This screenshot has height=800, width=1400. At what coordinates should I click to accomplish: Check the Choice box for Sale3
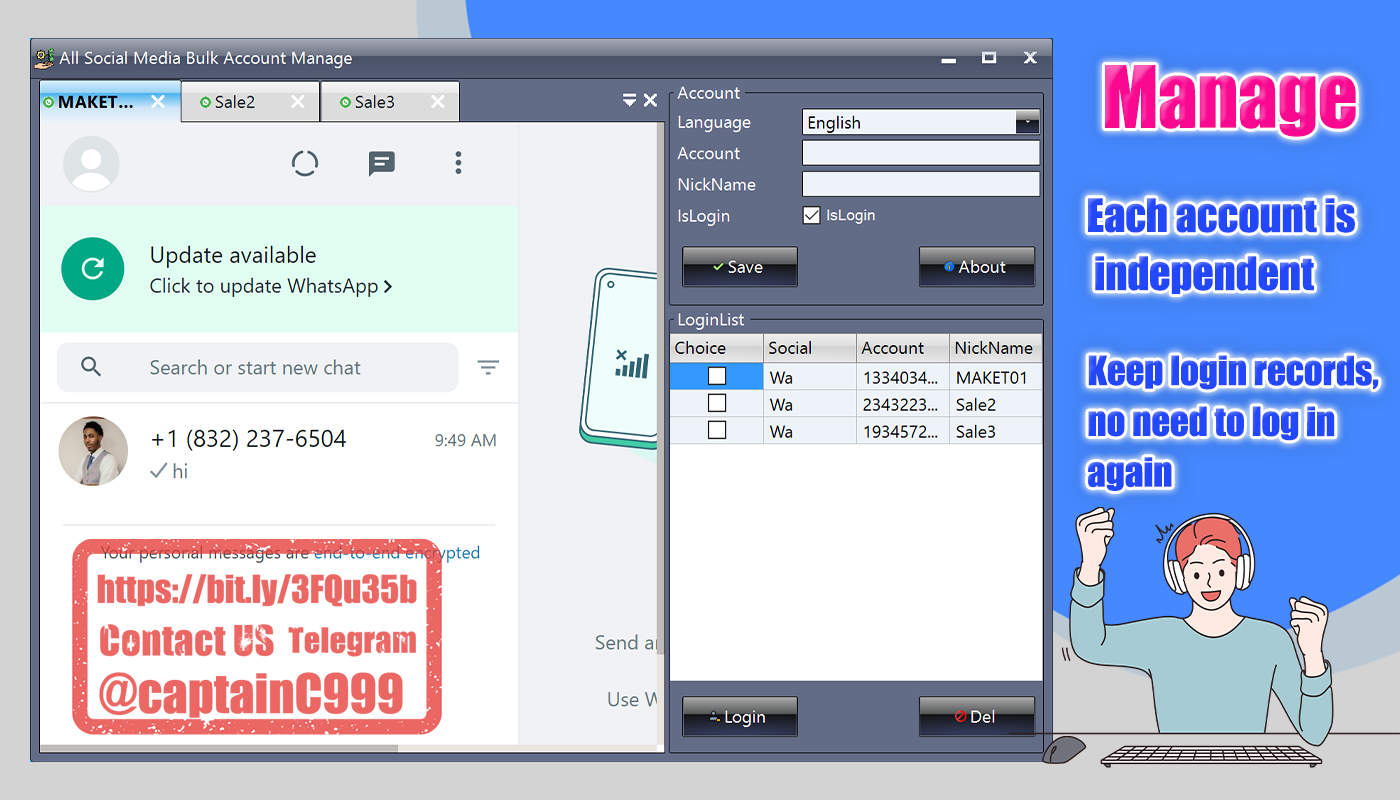click(717, 430)
